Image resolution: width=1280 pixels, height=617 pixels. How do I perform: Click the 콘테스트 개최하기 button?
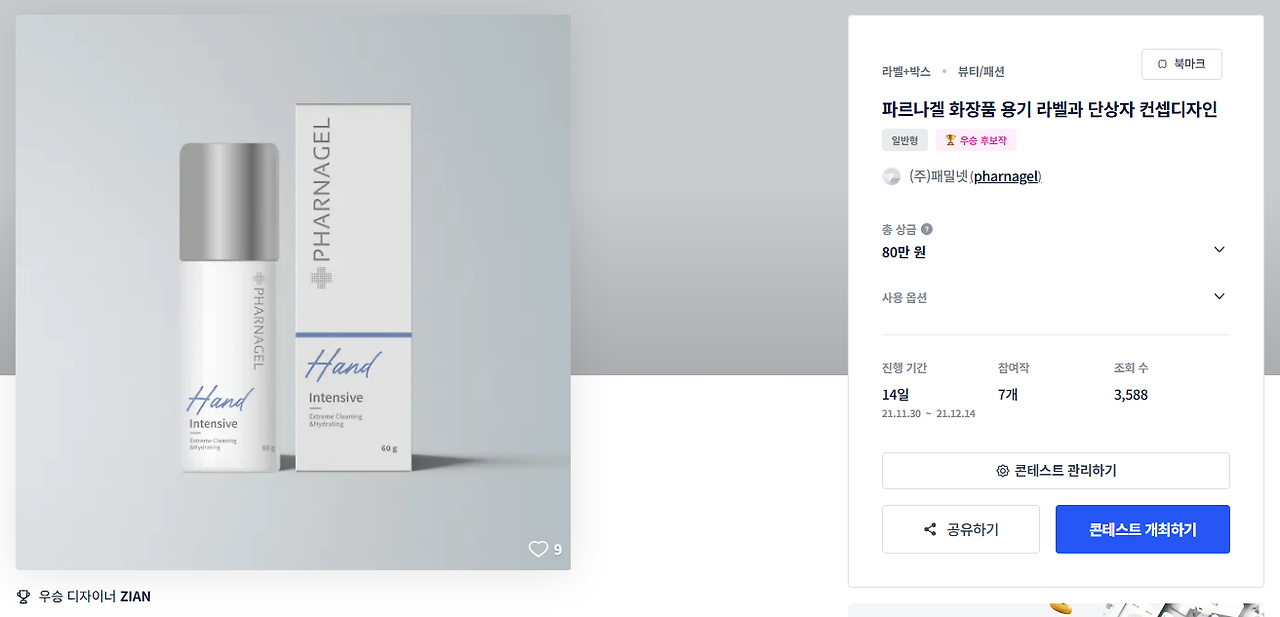point(1143,529)
